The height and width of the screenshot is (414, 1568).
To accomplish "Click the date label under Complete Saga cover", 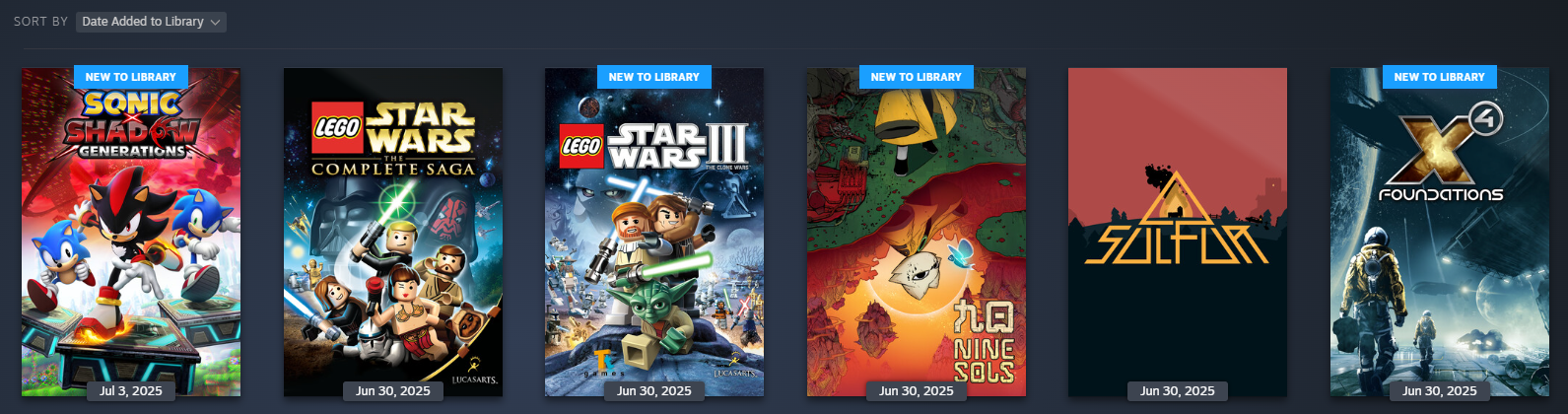I will click(393, 391).
